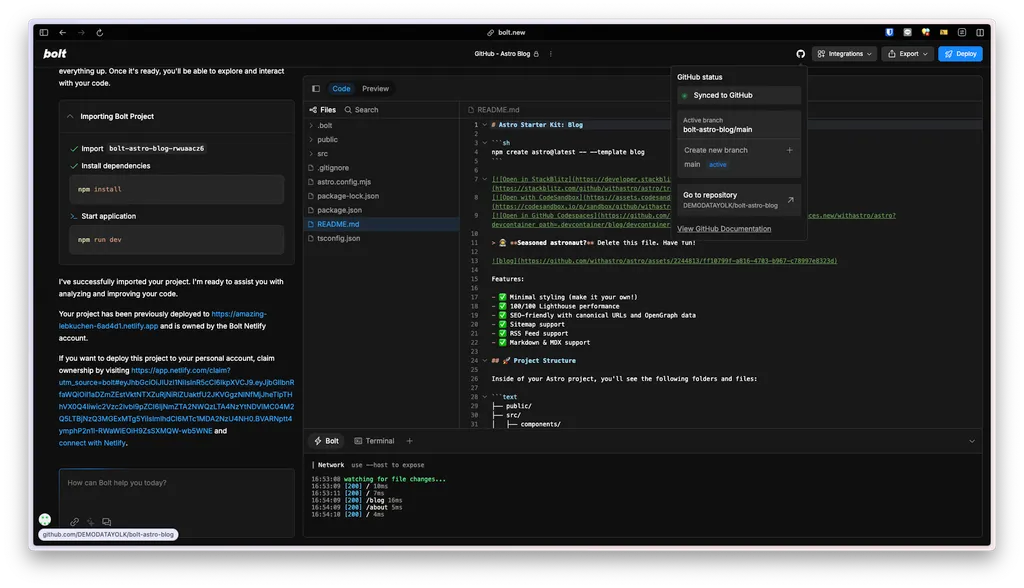Click the browser forward arrow
The height and width of the screenshot is (588, 1024).
point(82,33)
